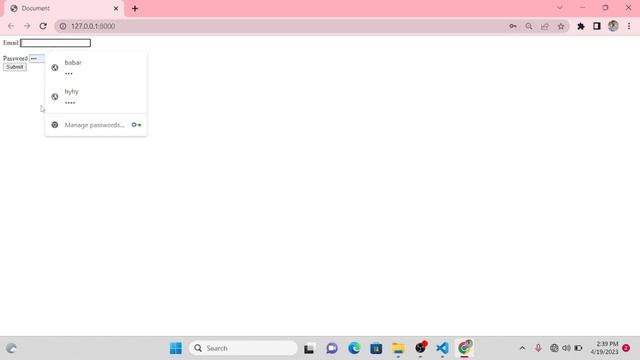Share this page icon
Viewport: 640px width, 360px height.
tap(544, 26)
